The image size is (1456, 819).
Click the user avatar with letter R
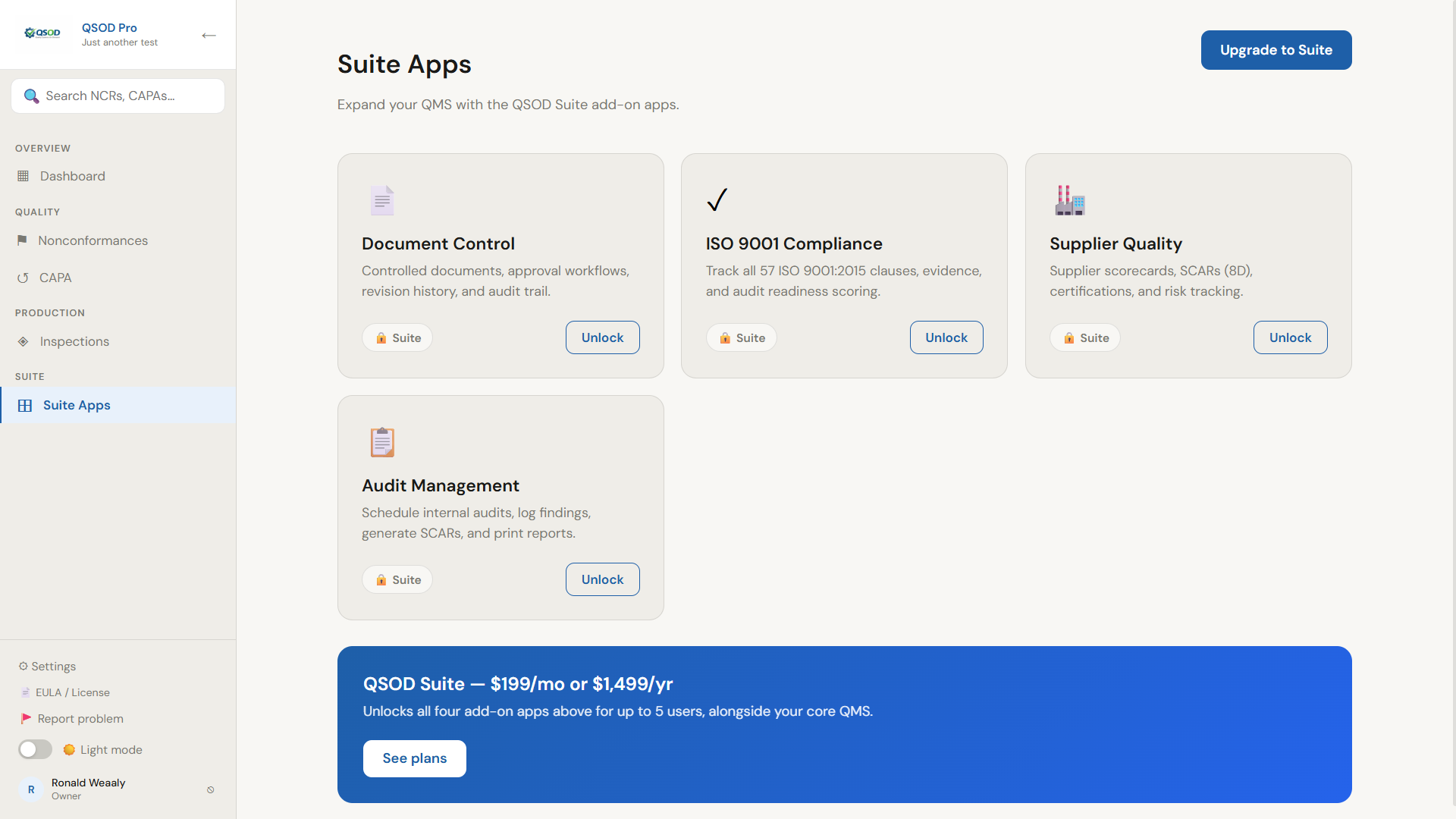click(x=31, y=789)
